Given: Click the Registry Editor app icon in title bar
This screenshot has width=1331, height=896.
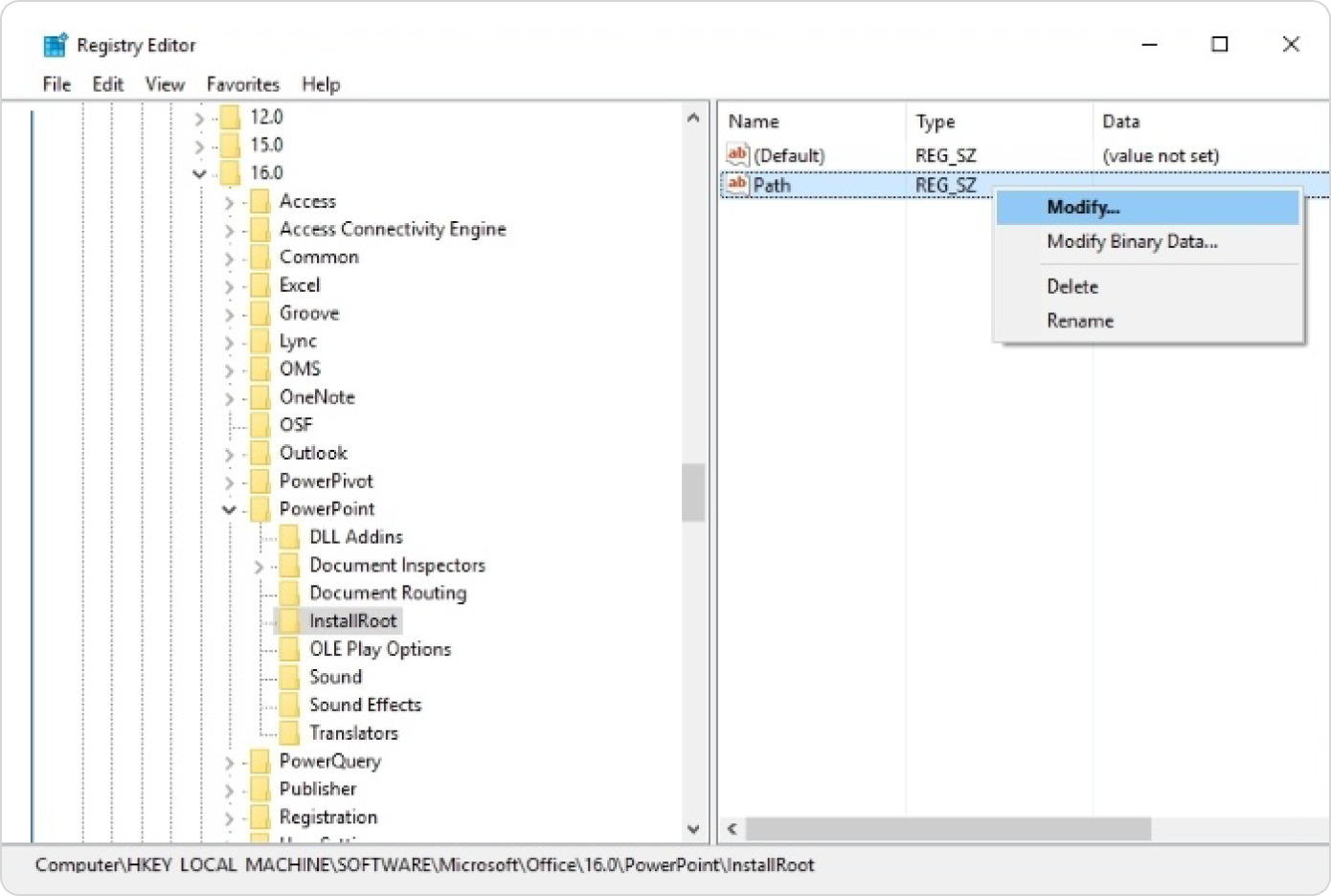Looking at the screenshot, I should click(56, 45).
